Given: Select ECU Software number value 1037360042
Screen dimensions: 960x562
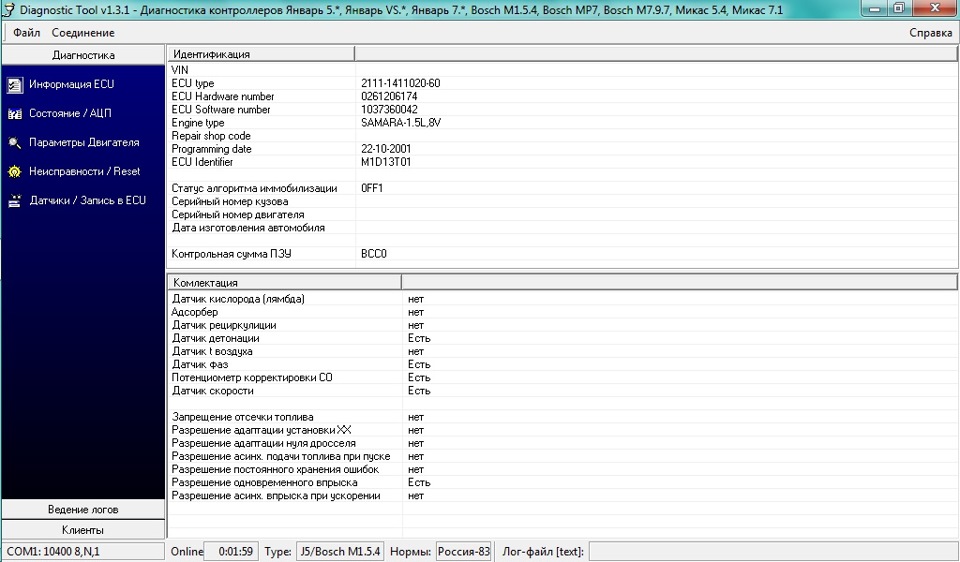Looking at the screenshot, I should click(389, 110).
